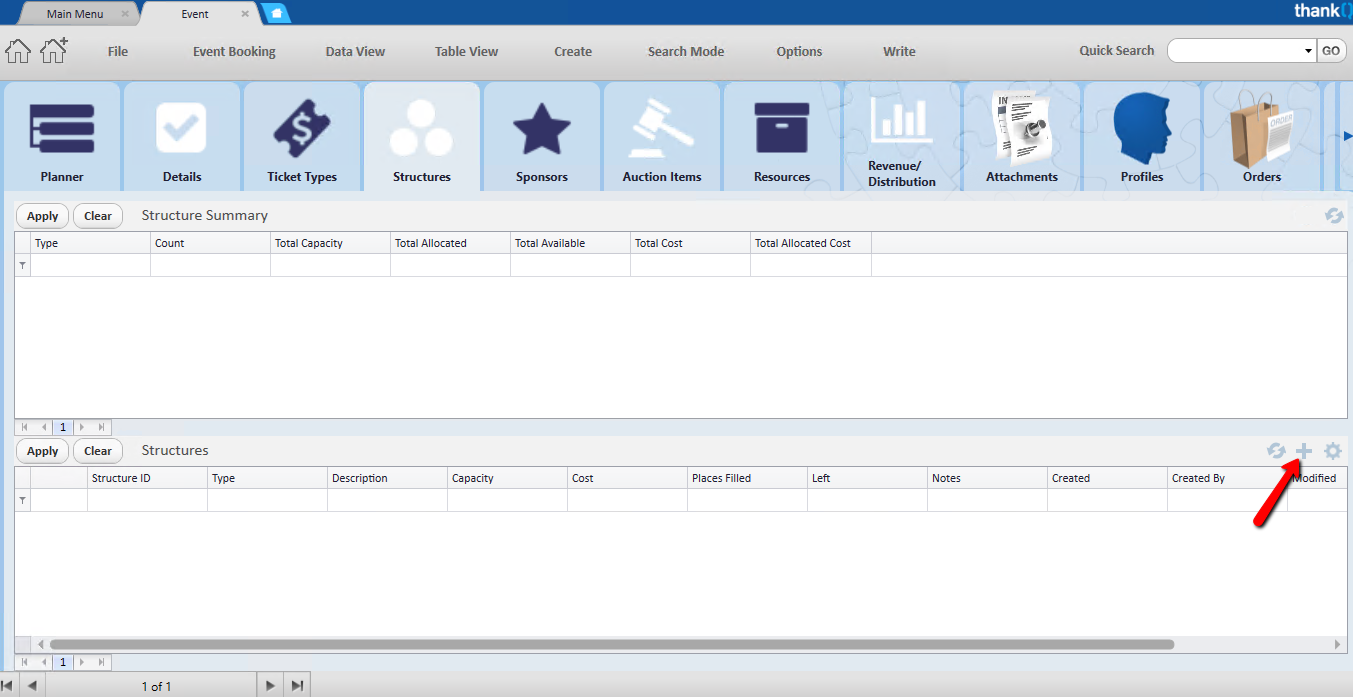Jump to last record in bottom navigator

(297, 686)
